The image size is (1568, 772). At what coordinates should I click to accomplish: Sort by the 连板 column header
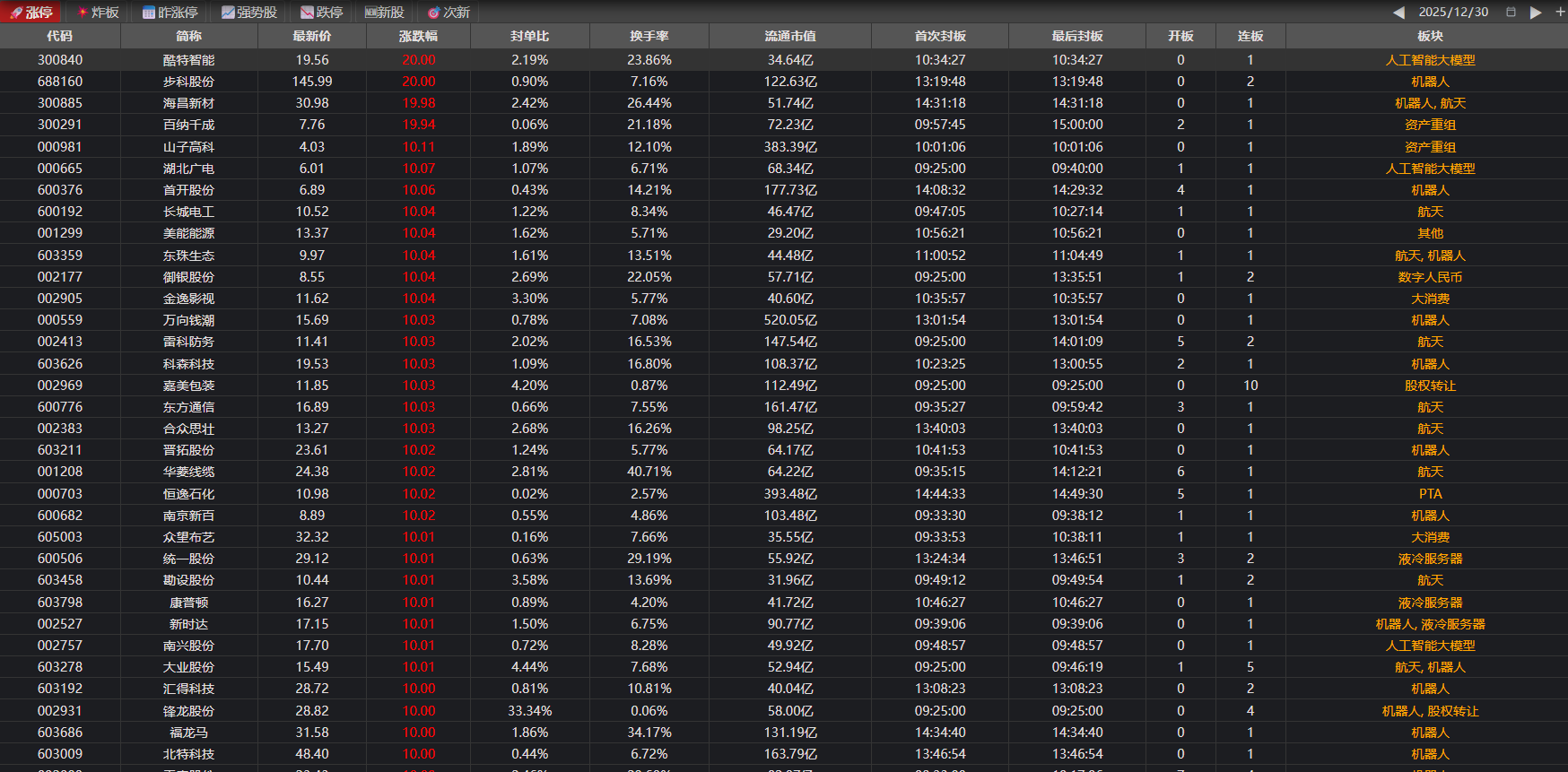click(x=1250, y=36)
